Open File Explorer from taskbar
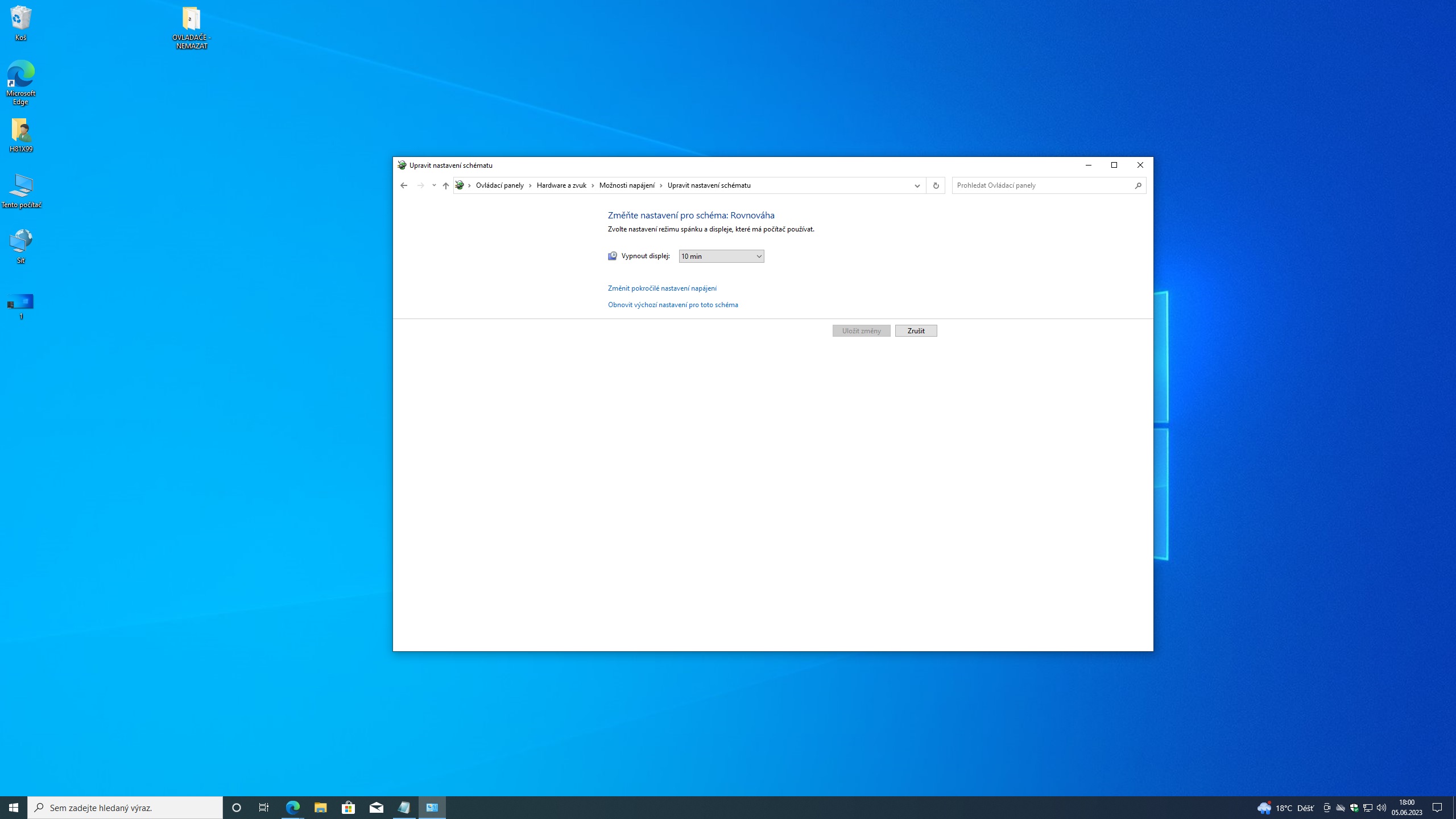The image size is (1456, 819). point(320,808)
